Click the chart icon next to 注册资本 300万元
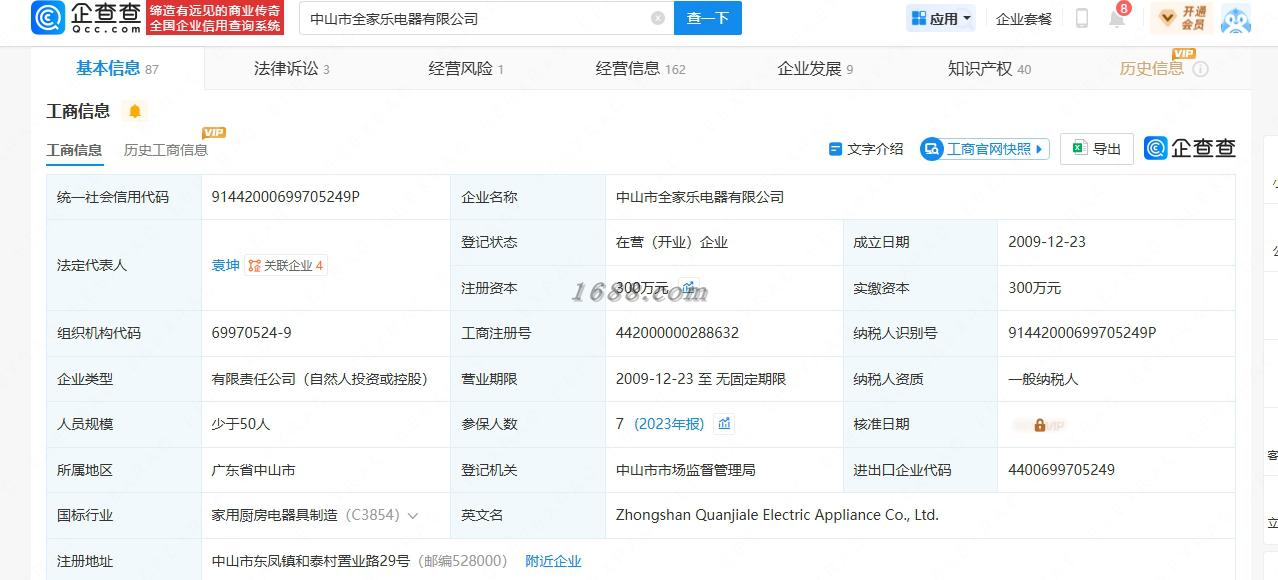Viewport: 1278px width, 580px height. (687, 287)
